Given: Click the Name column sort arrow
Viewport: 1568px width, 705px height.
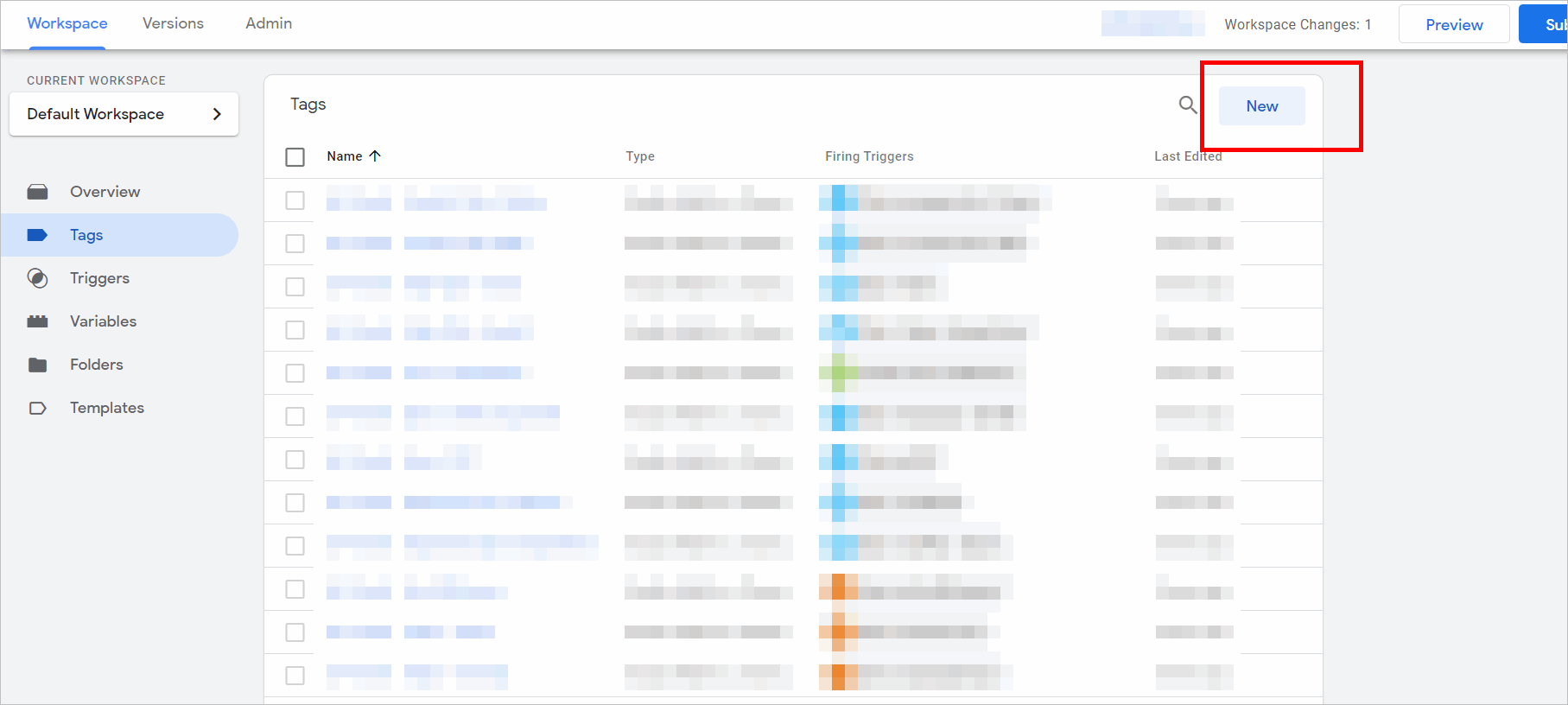Looking at the screenshot, I should point(375,156).
